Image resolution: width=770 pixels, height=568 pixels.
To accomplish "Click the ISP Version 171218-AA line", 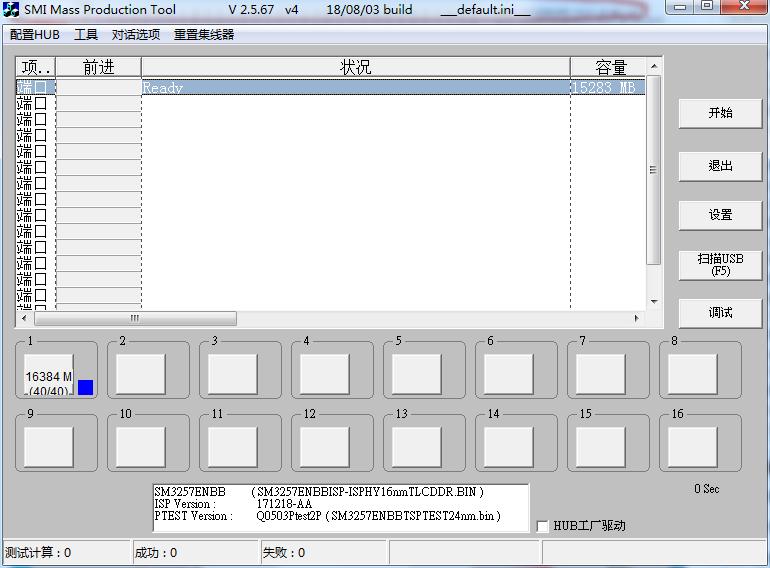I will (x=233, y=504).
